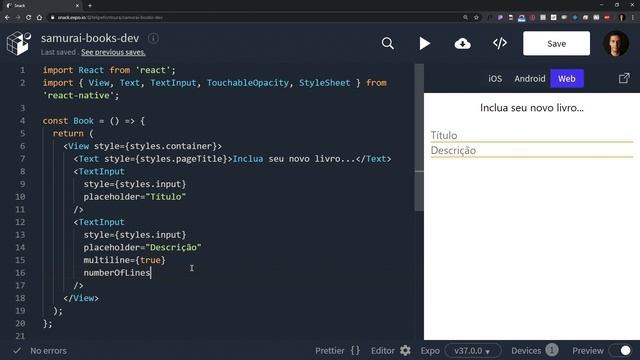Click site lock icon in address bar

tap(52, 18)
